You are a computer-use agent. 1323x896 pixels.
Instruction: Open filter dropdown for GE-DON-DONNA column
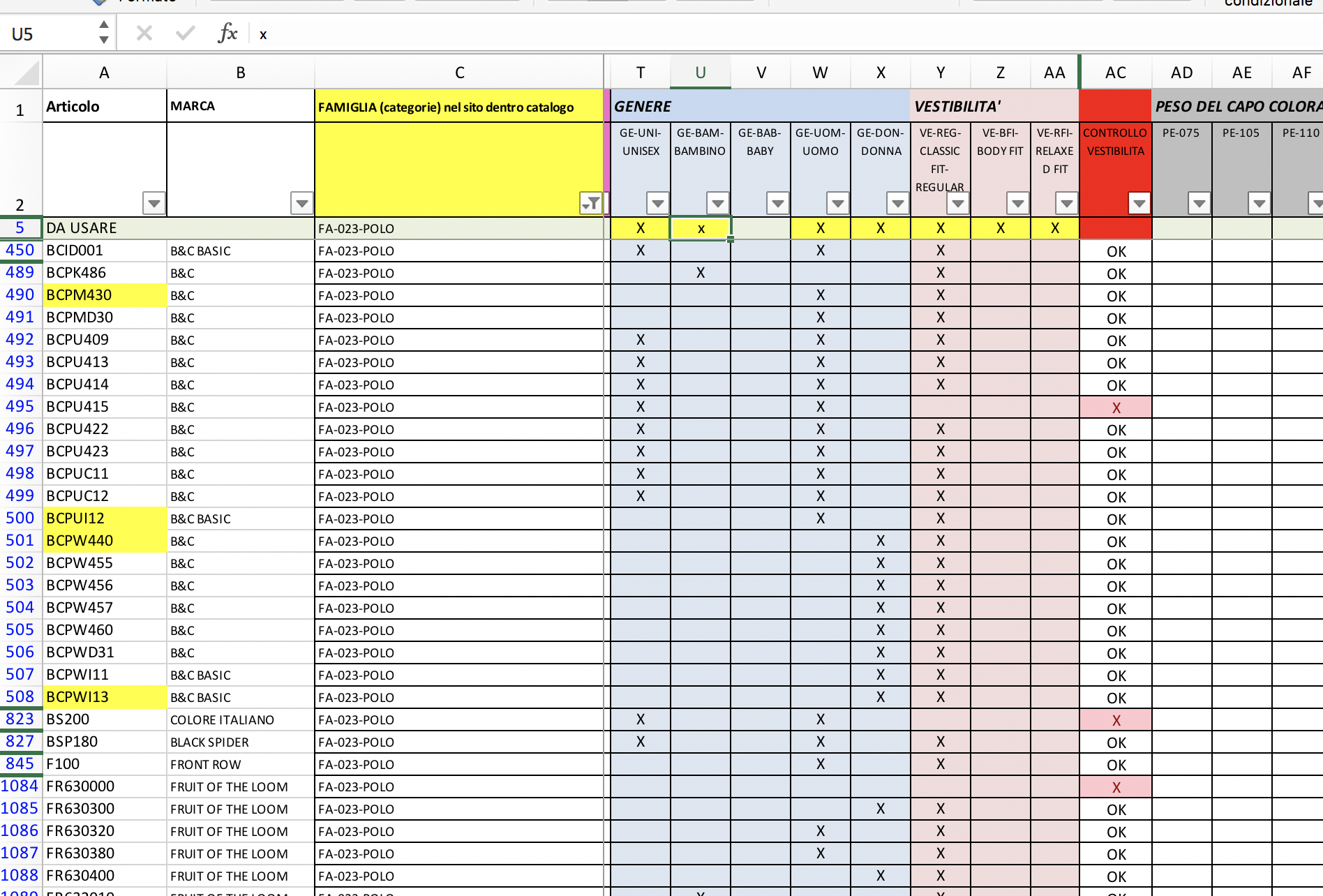897,203
